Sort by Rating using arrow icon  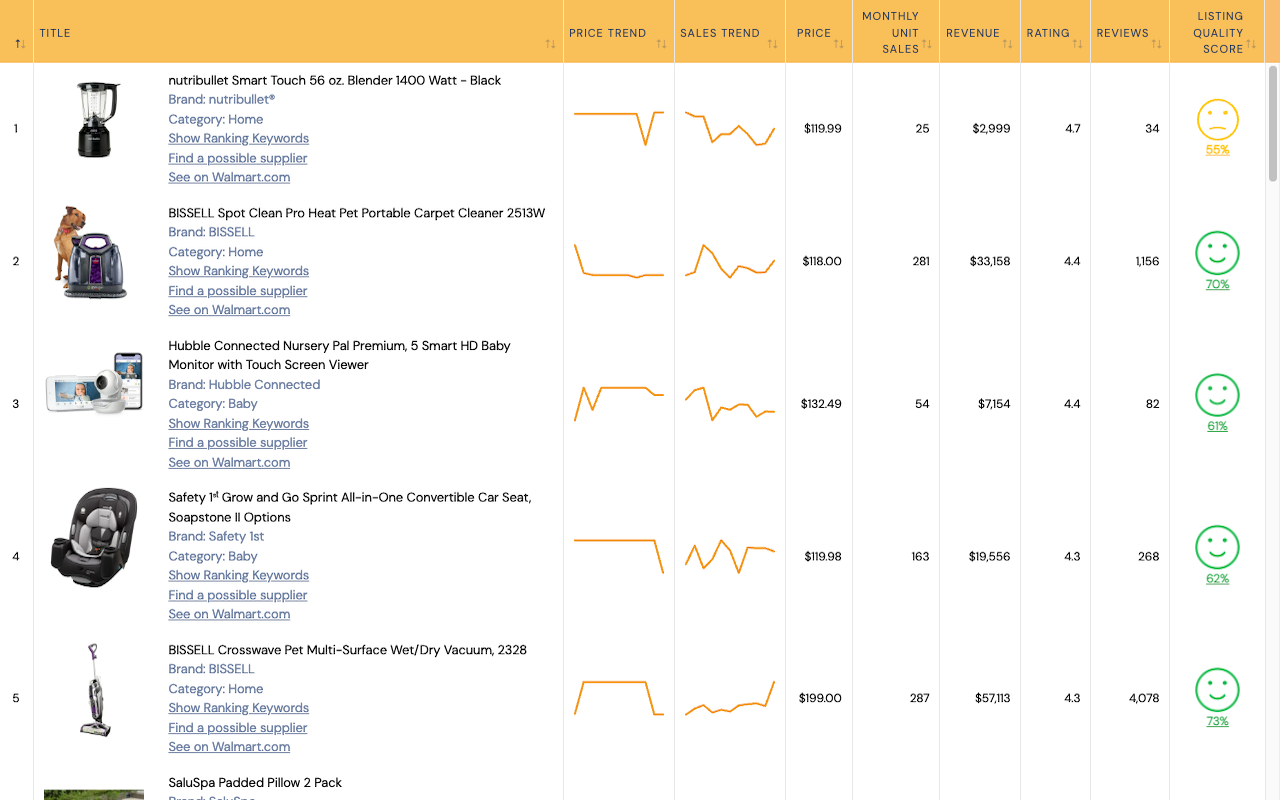click(x=1077, y=44)
